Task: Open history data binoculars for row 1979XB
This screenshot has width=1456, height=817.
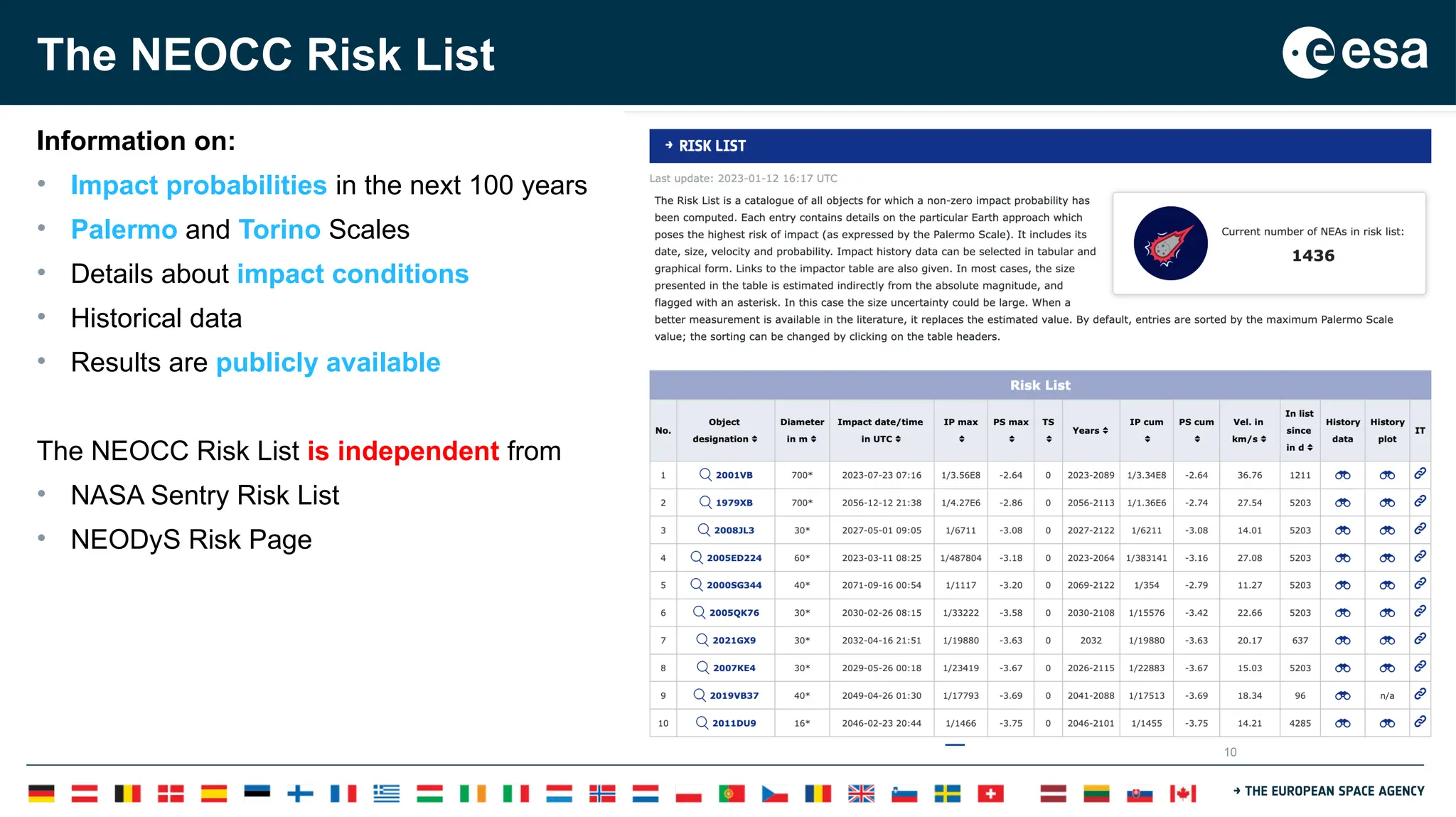Action: (x=1342, y=503)
